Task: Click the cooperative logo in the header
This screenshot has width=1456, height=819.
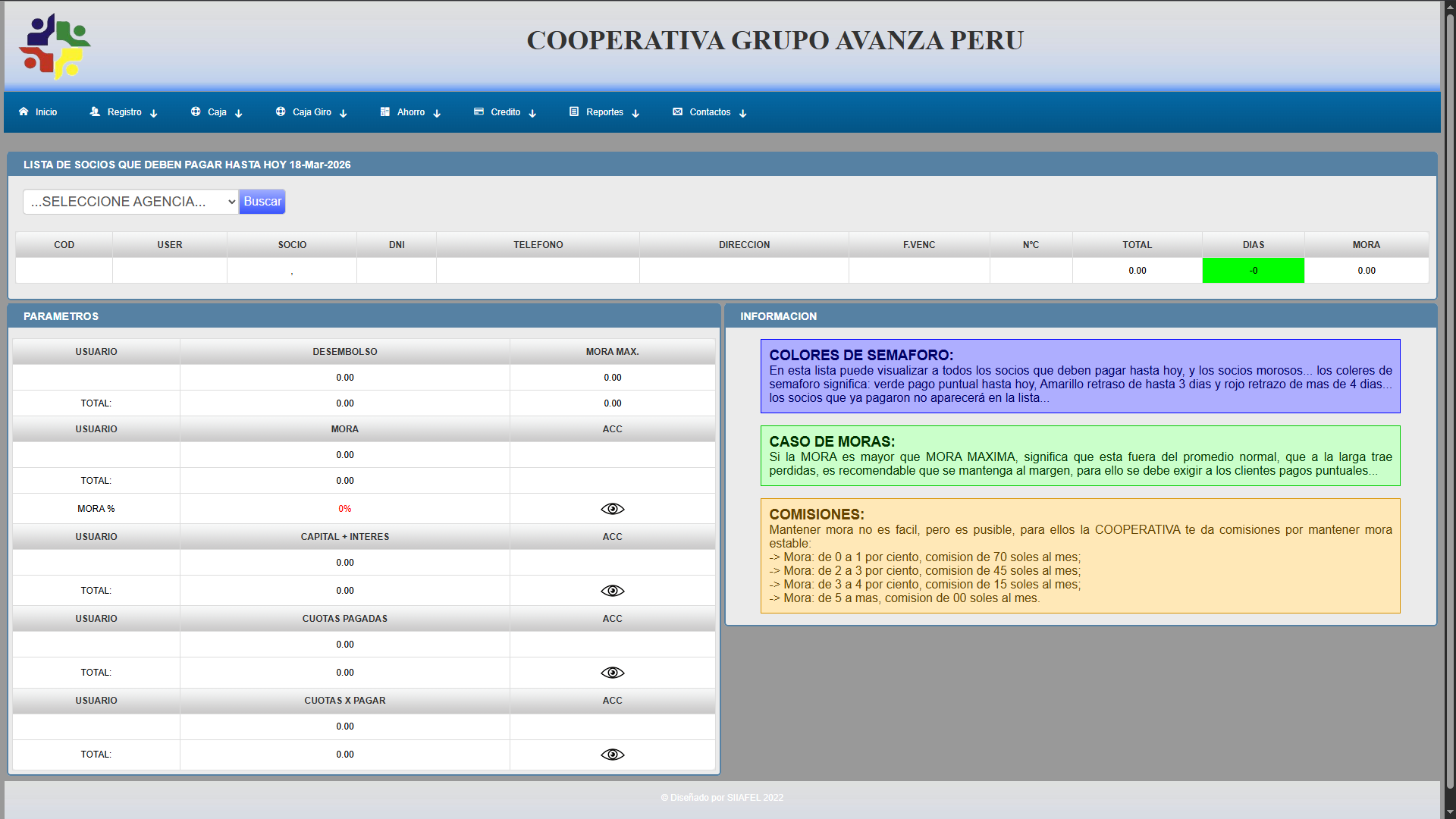Action: click(55, 46)
